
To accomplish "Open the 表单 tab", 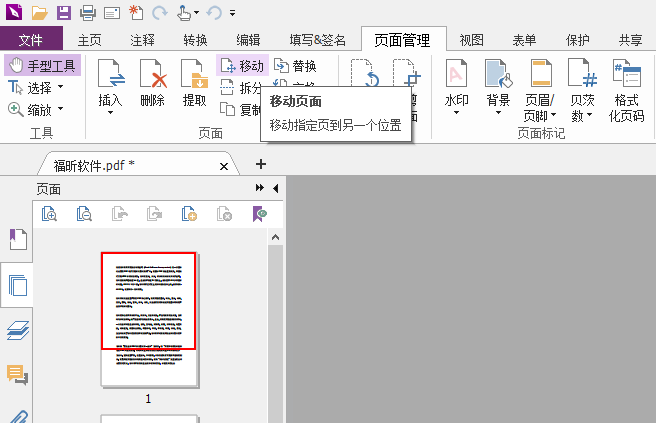I will (525, 40).
